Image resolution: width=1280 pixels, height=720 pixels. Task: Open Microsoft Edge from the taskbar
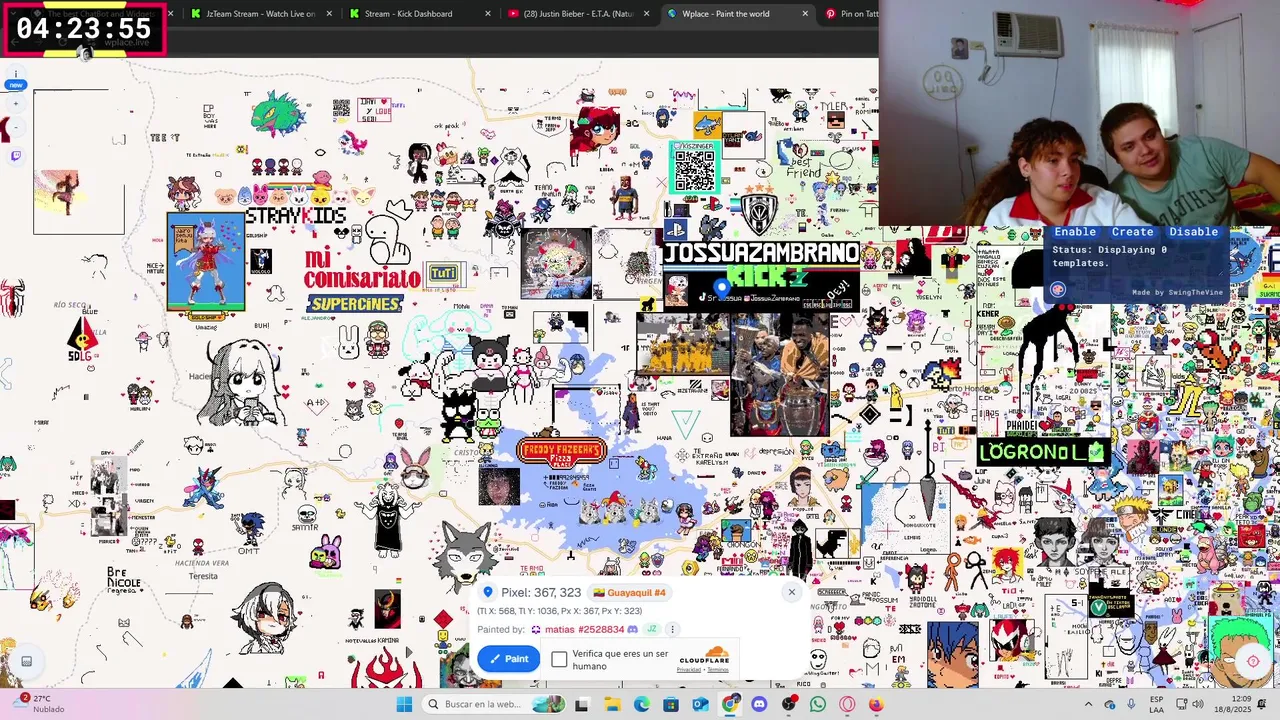point(641,704)
